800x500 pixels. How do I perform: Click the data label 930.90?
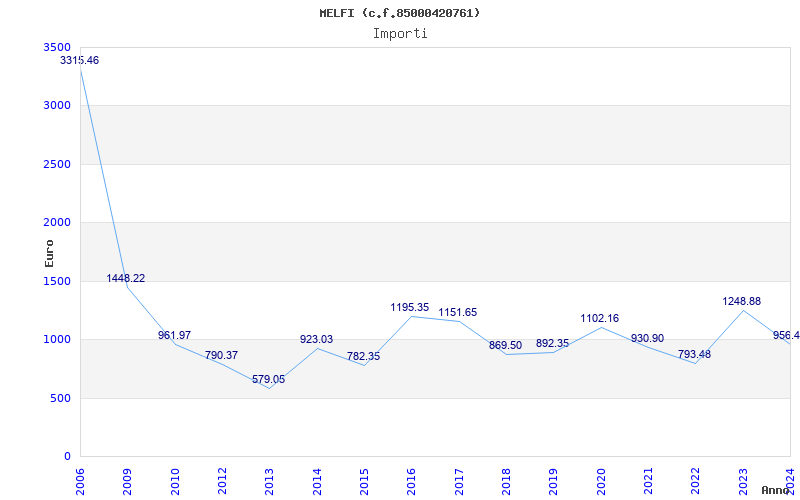[x=647, y=339]
